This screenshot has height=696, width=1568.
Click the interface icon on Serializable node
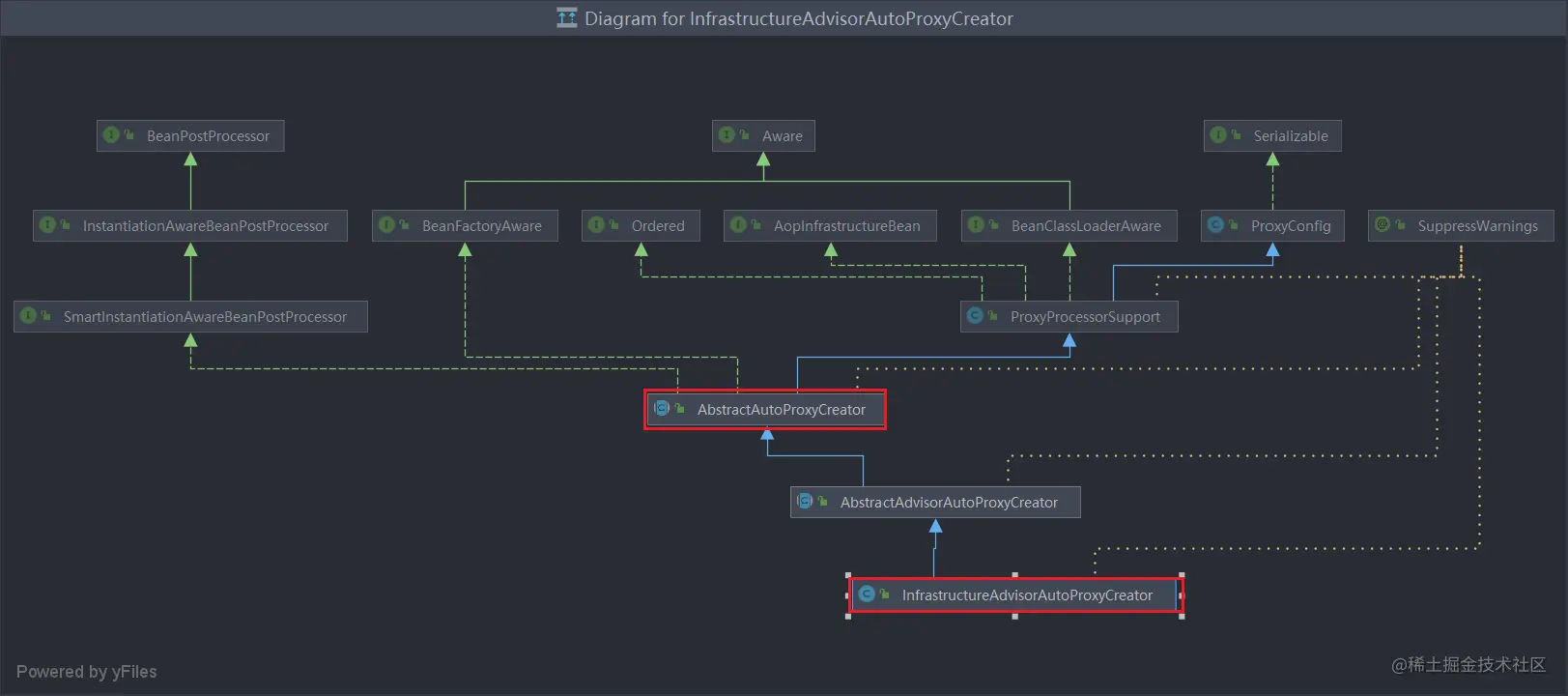click(x=1218, y=135)
